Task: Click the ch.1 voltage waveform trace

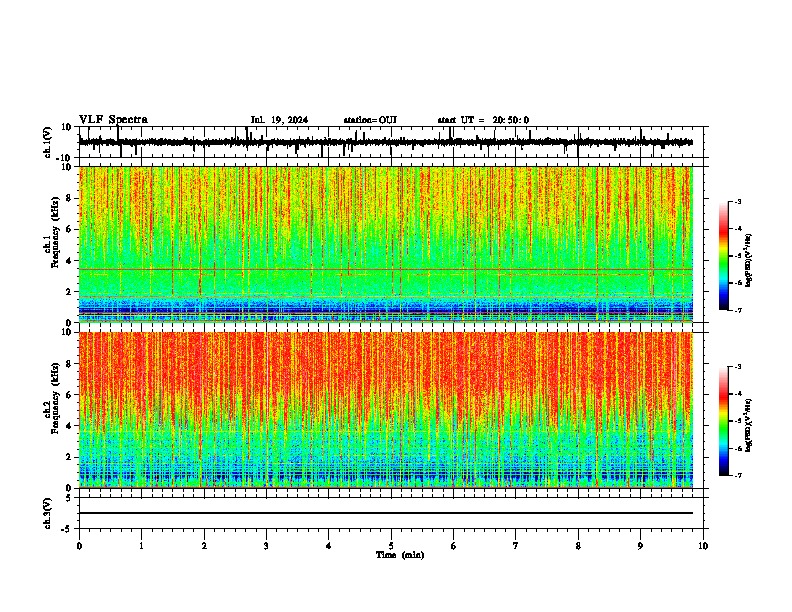Action: (x=385, y=142)
